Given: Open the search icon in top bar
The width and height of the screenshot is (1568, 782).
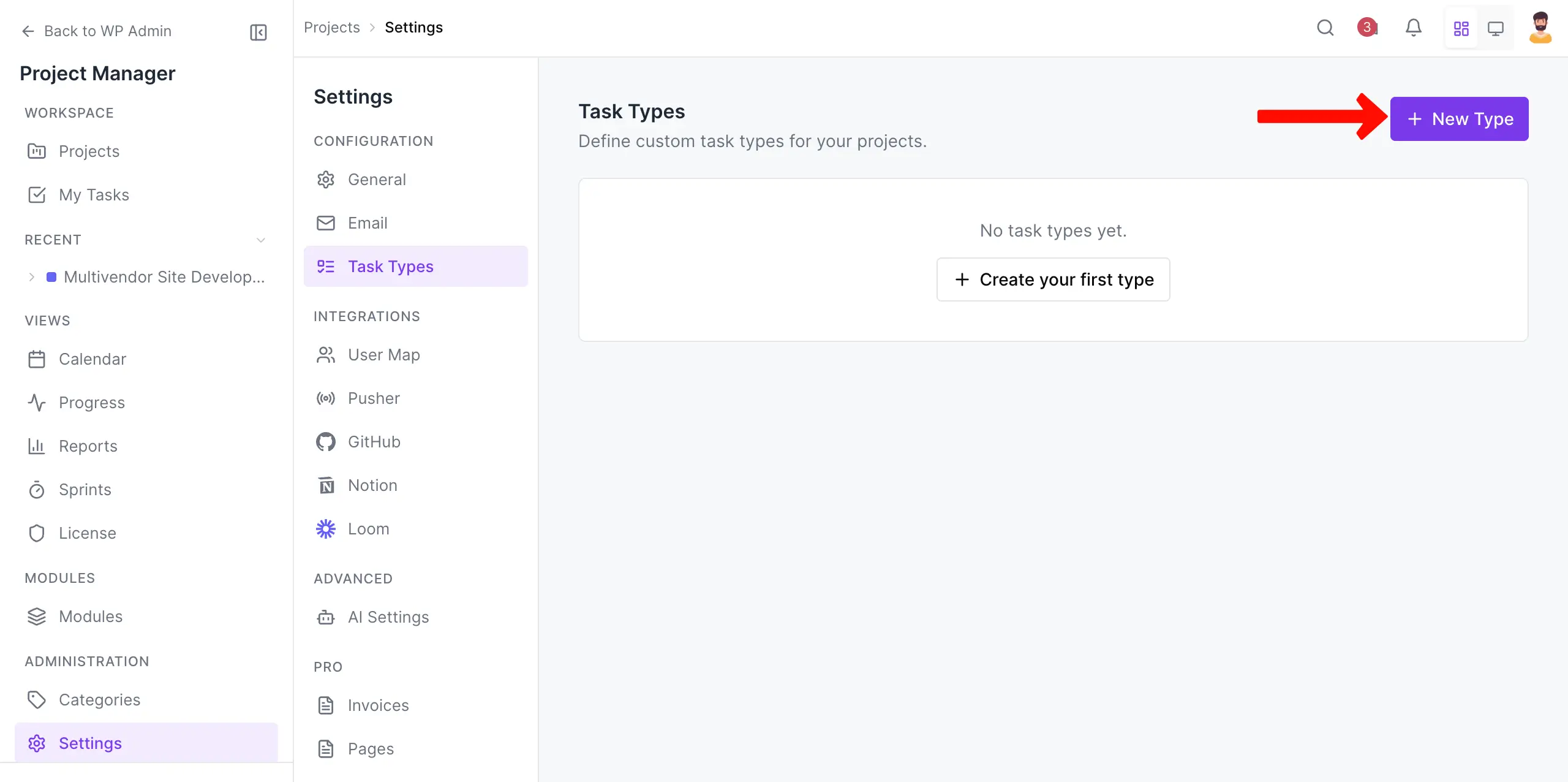Looking at the screenshot, I should 1325,28.
